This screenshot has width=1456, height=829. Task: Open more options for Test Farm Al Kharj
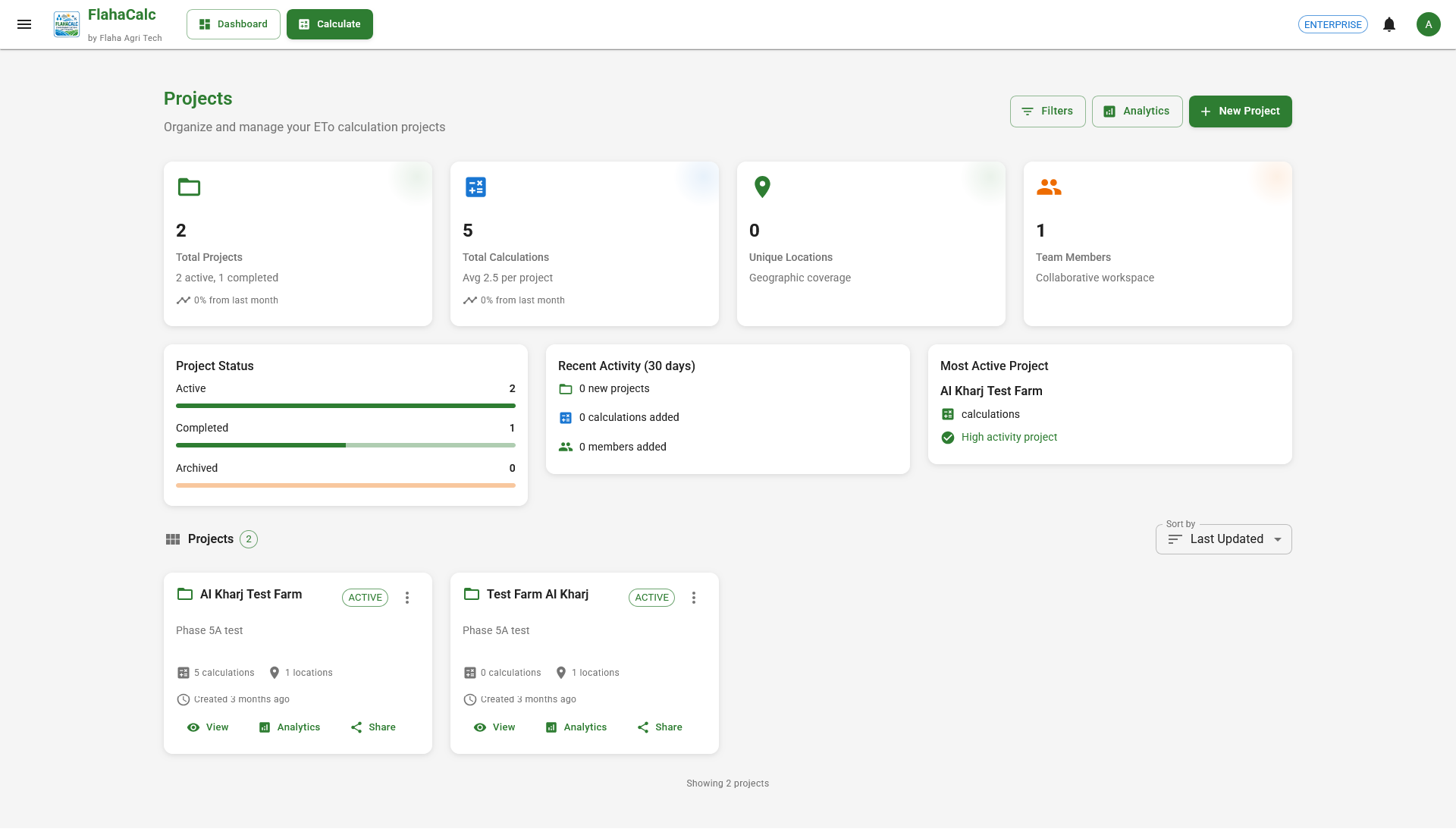point(694,598)
